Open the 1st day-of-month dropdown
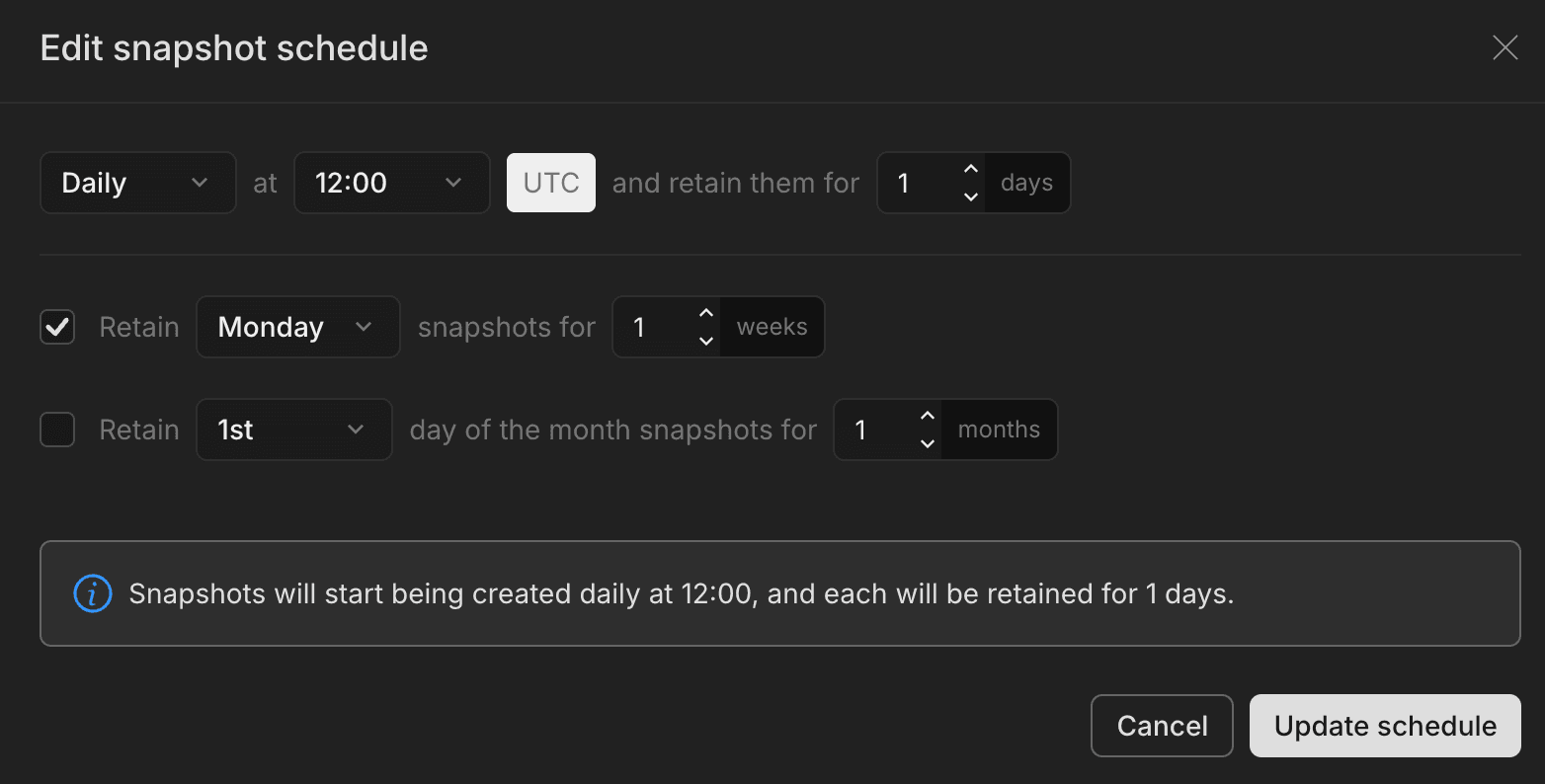 point(294,430)
